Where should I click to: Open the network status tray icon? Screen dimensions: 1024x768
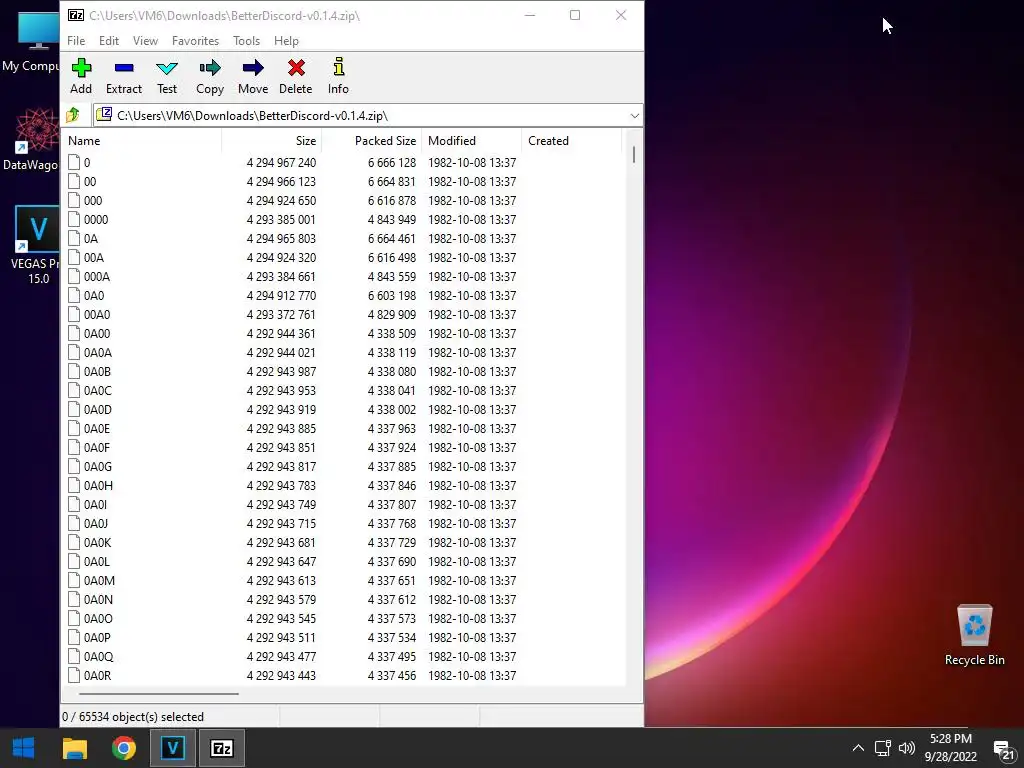tap(883, 748)
